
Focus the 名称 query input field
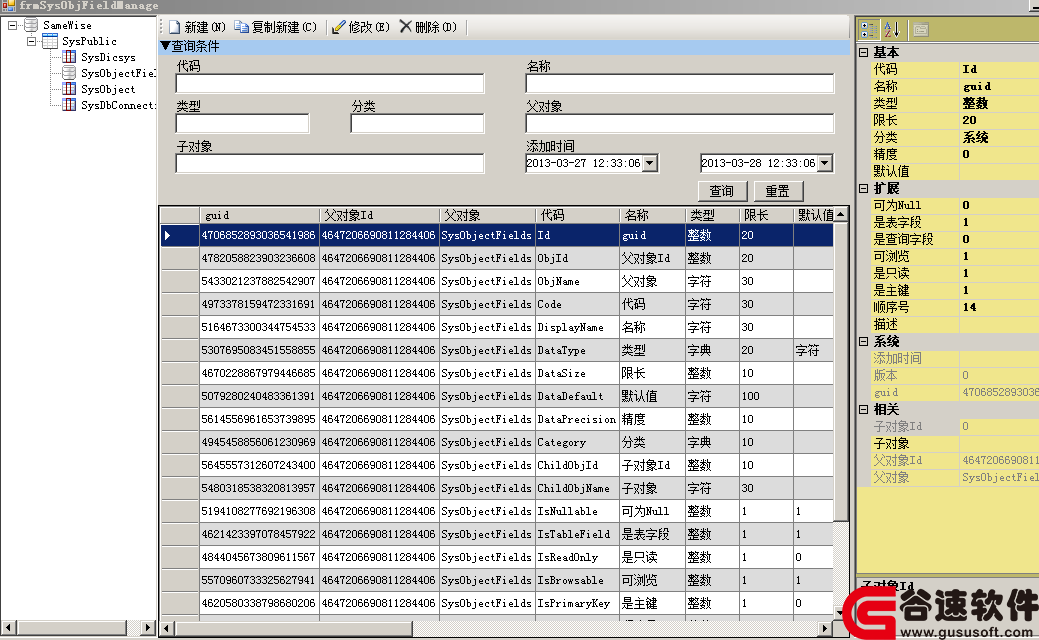click(x=679, y=83)
